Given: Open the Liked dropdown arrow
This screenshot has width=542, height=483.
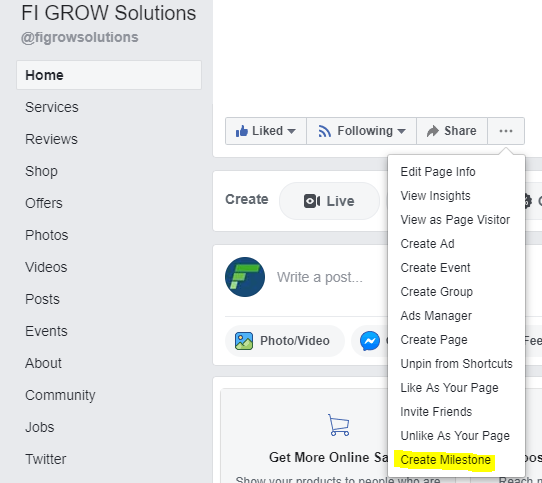Looking at the screenshot, I should 291,131.
